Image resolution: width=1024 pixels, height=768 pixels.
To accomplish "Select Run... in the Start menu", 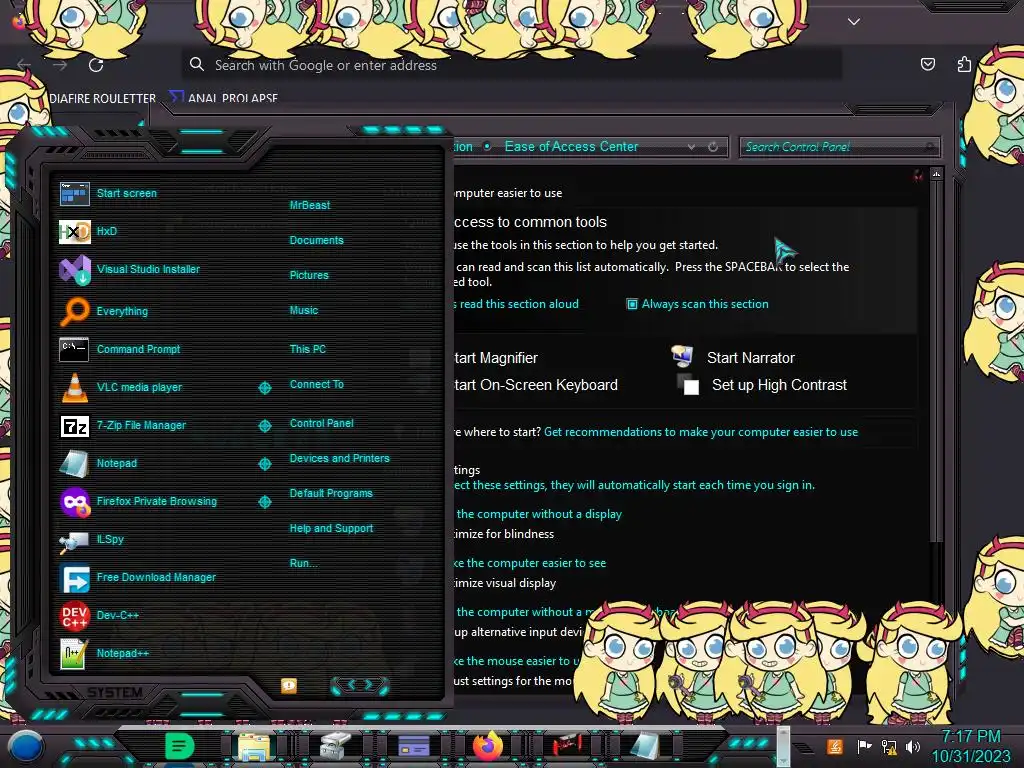I will [x=303, y=564].
